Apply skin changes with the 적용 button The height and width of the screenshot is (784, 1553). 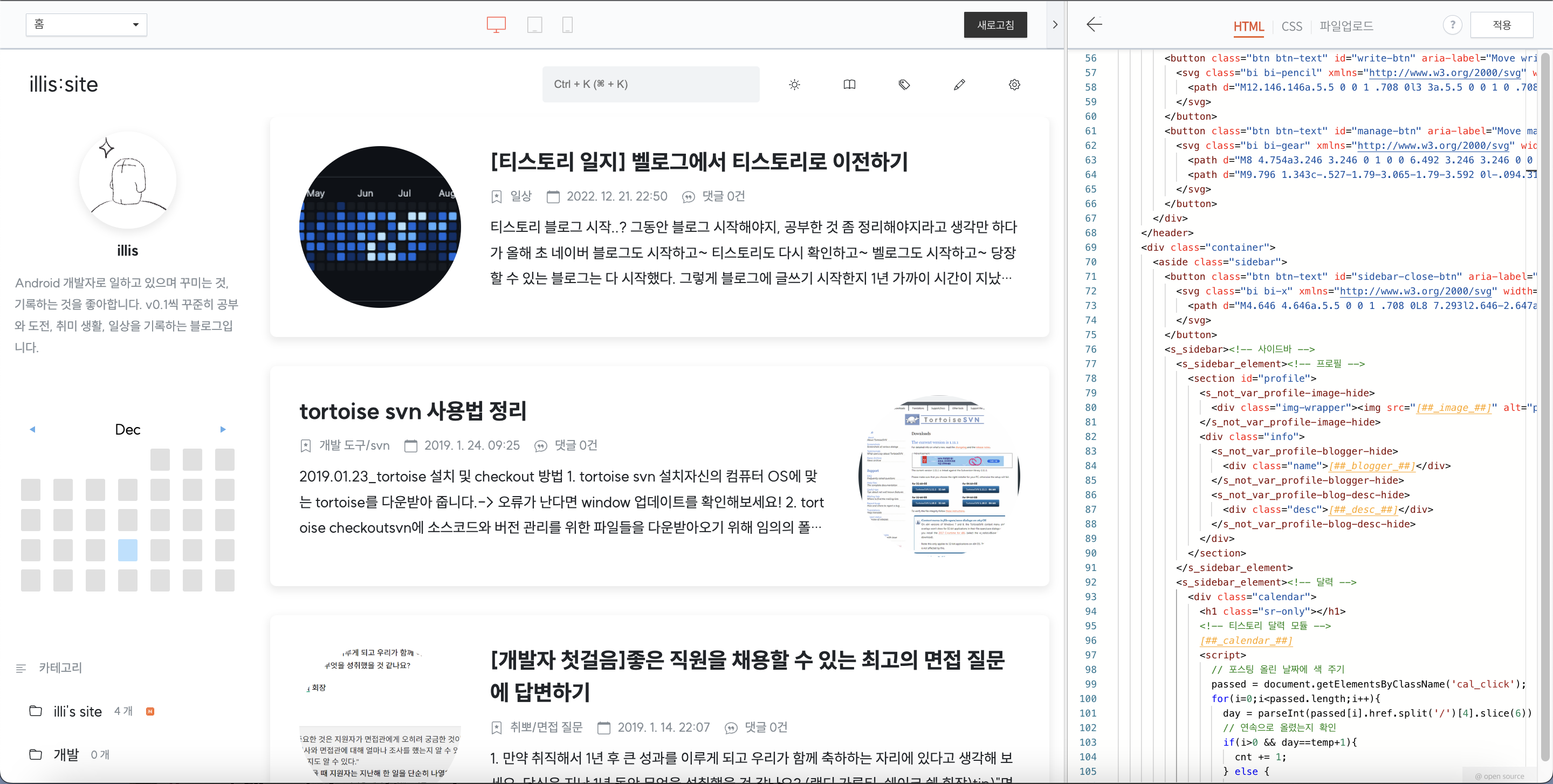click(1502, 24)
